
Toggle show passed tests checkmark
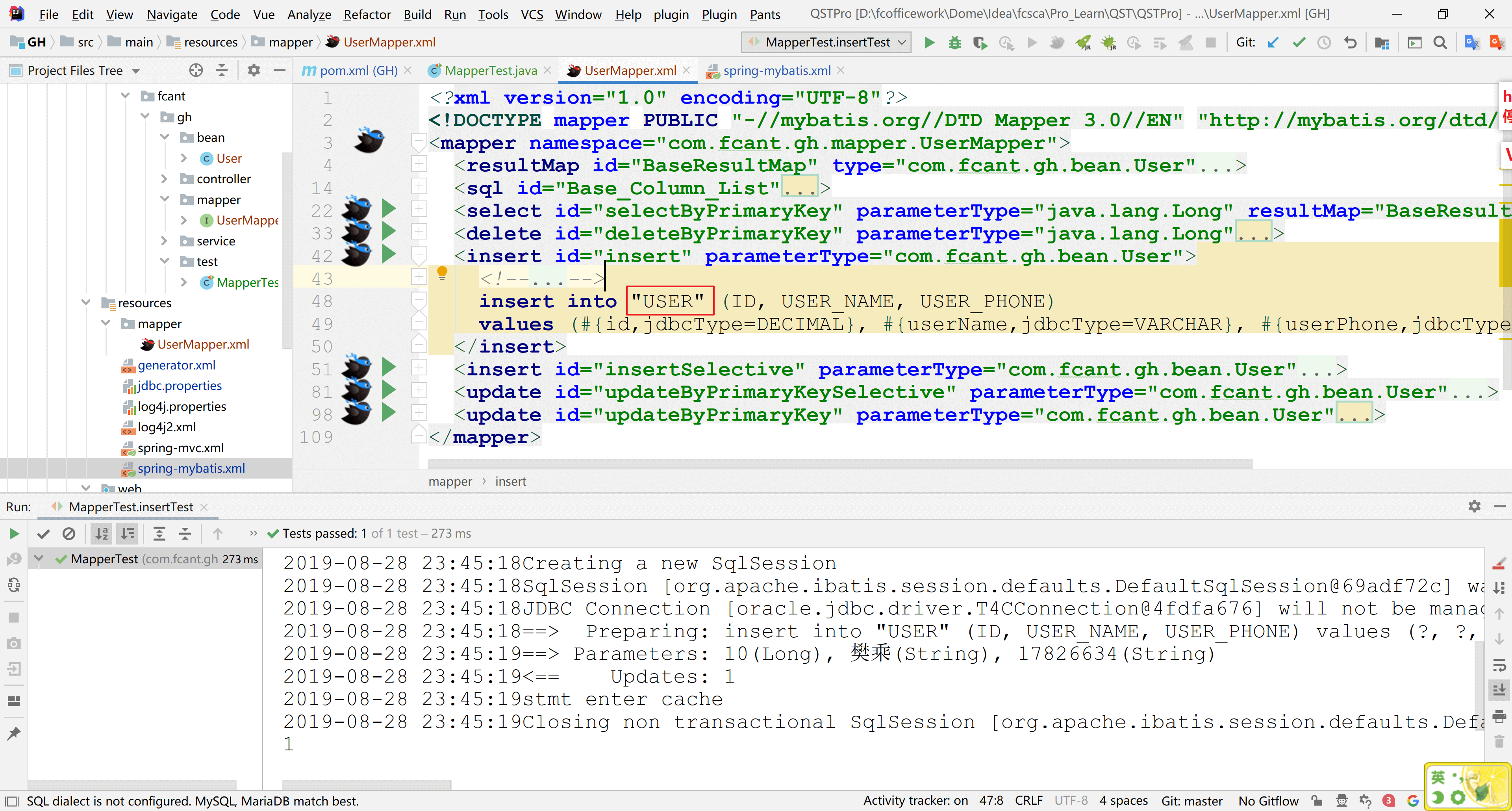(43, 534)
